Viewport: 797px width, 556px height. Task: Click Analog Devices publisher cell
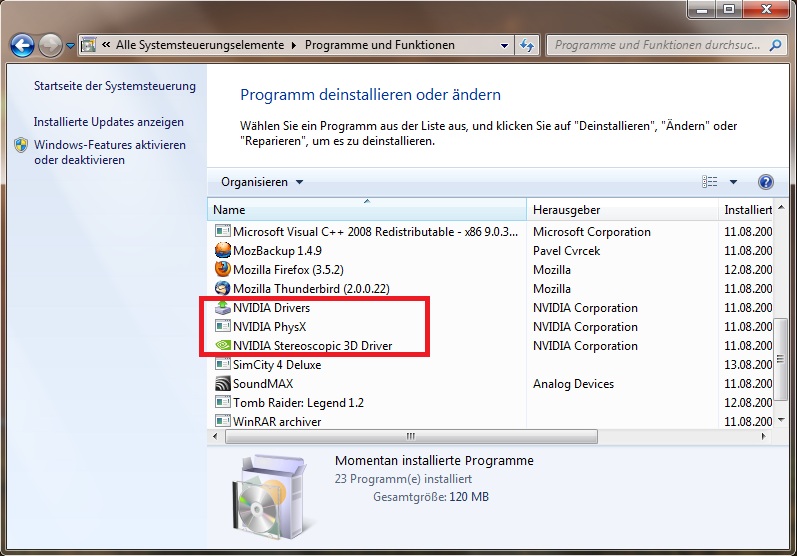[573, 384]
